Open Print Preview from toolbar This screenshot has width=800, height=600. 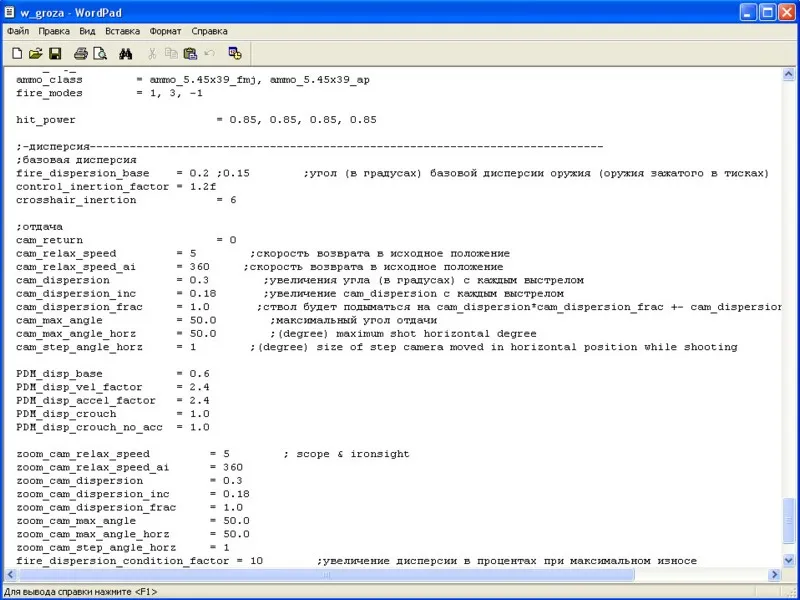[x=100, y=53]
